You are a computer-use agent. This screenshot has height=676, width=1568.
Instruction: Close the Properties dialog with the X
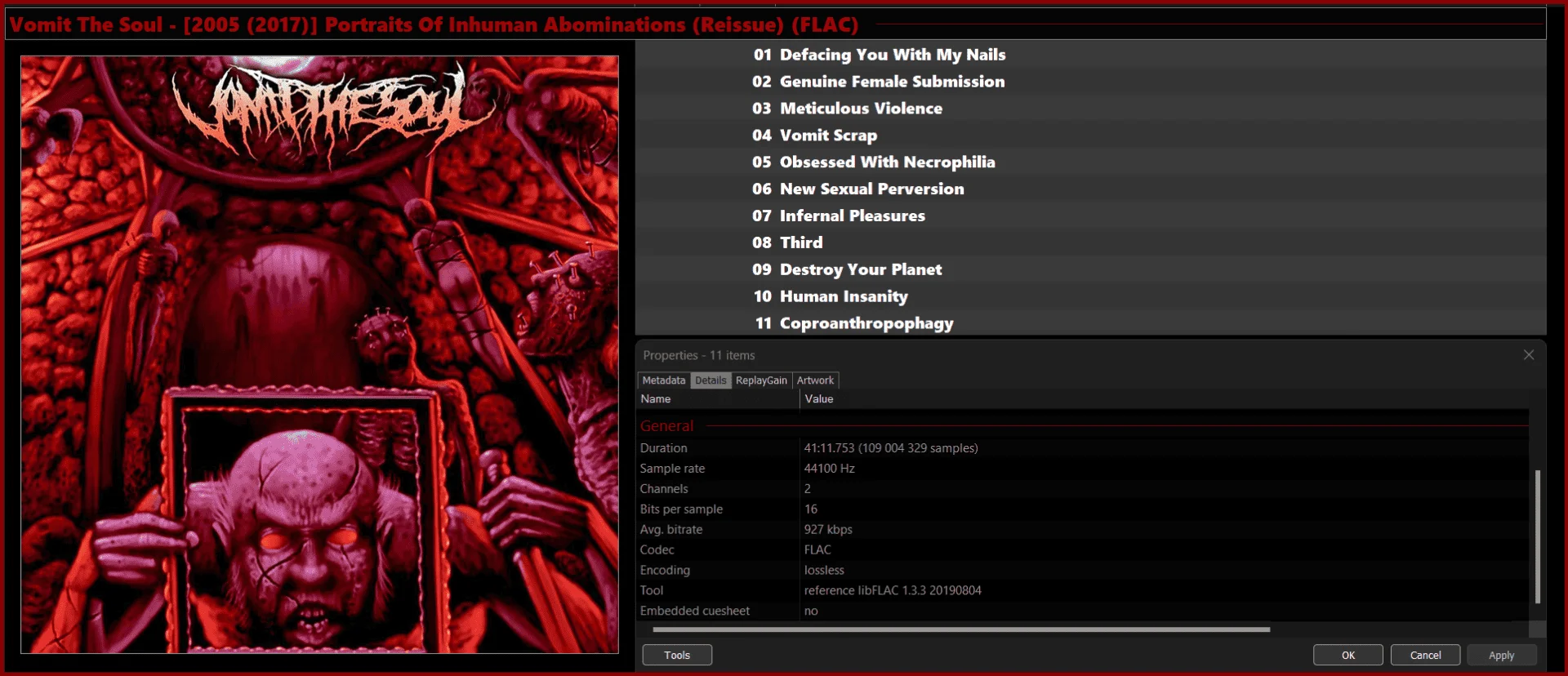[x=1528, y=355]
